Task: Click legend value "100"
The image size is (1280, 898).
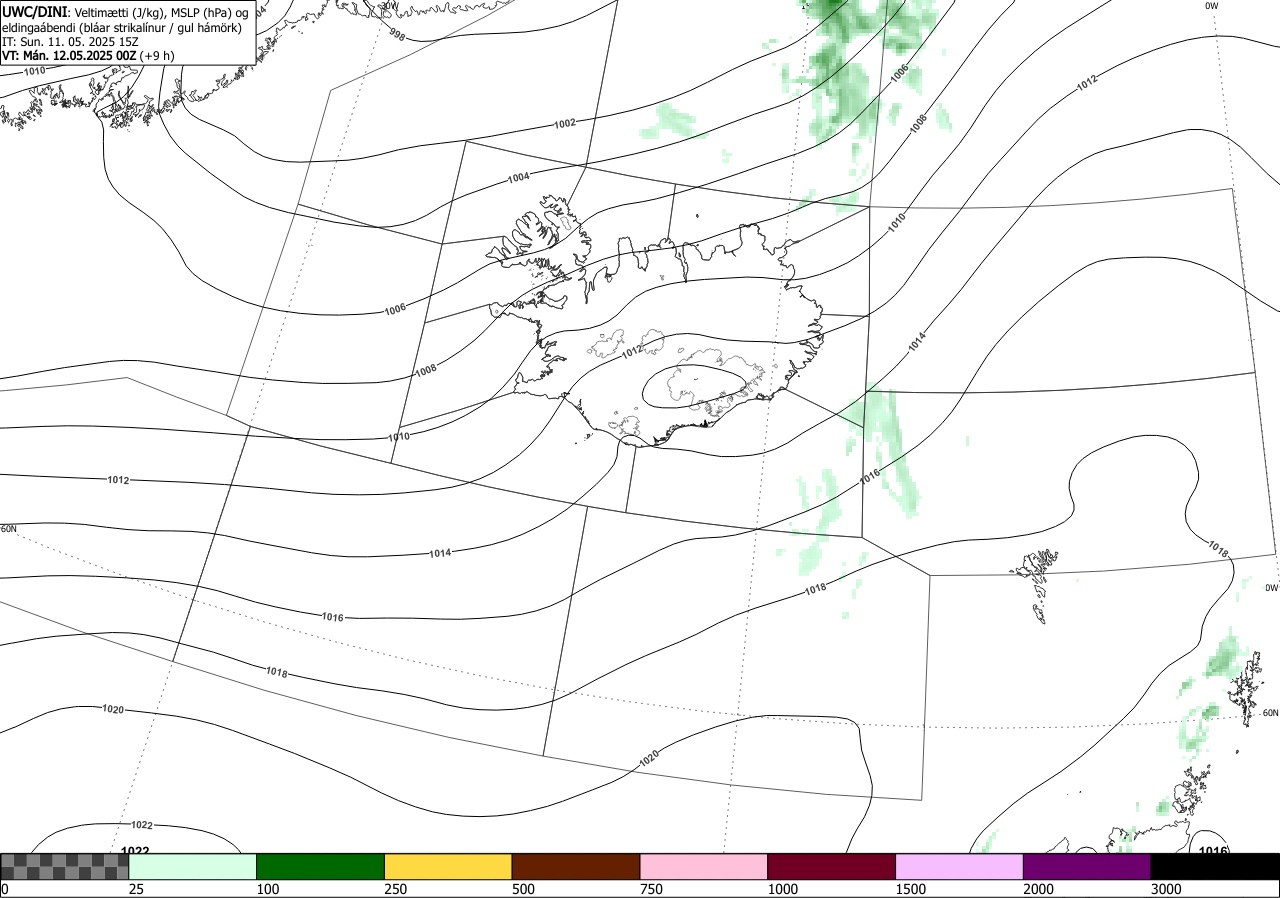Action: tap(267, 889)
